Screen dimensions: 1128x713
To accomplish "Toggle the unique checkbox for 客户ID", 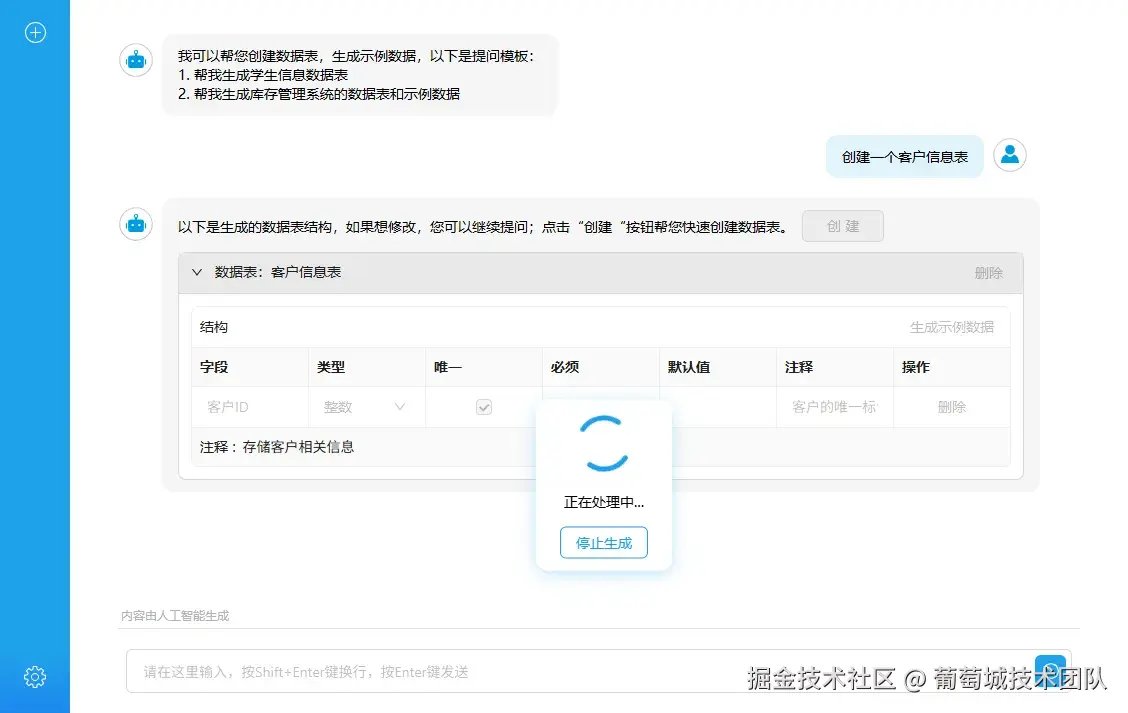I will click(x=483, y=407).
